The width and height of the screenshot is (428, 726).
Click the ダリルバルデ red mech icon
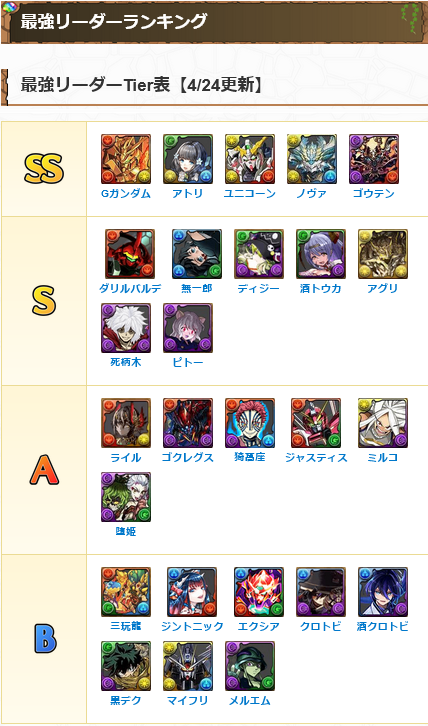click(130, 254)
